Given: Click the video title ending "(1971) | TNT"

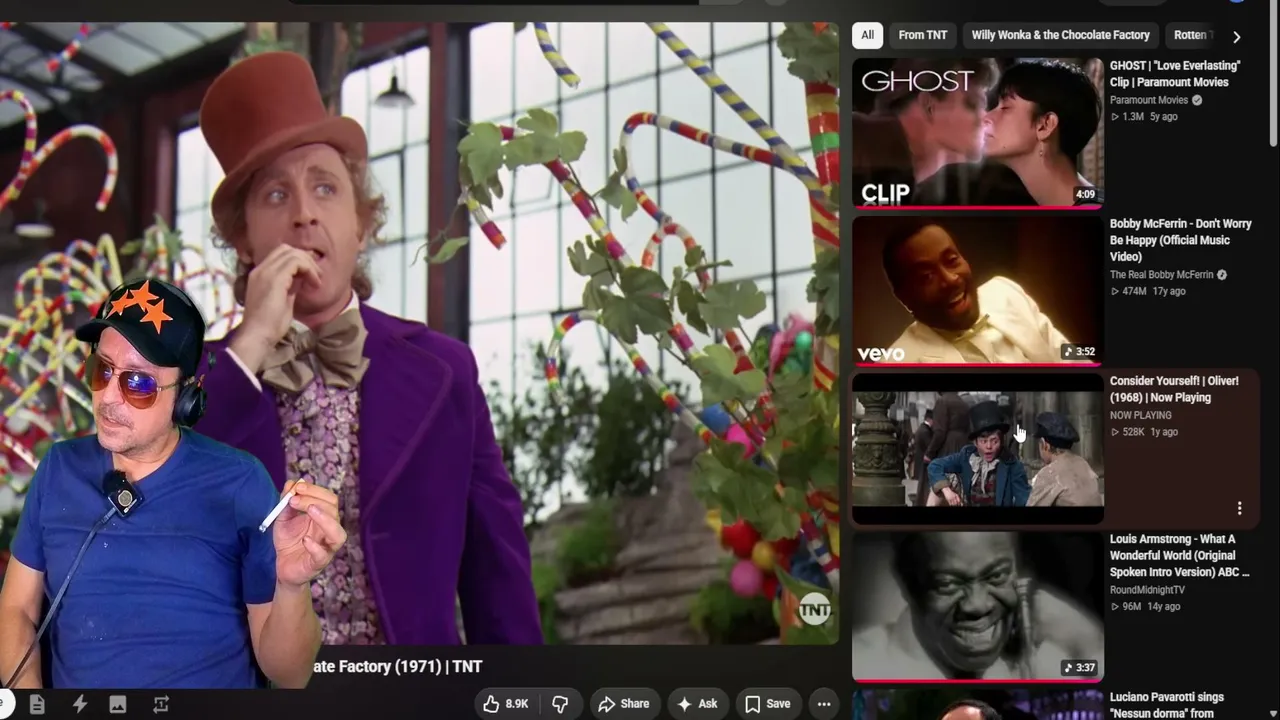Looking at the screenshot, I should click(x=398, y=667).
